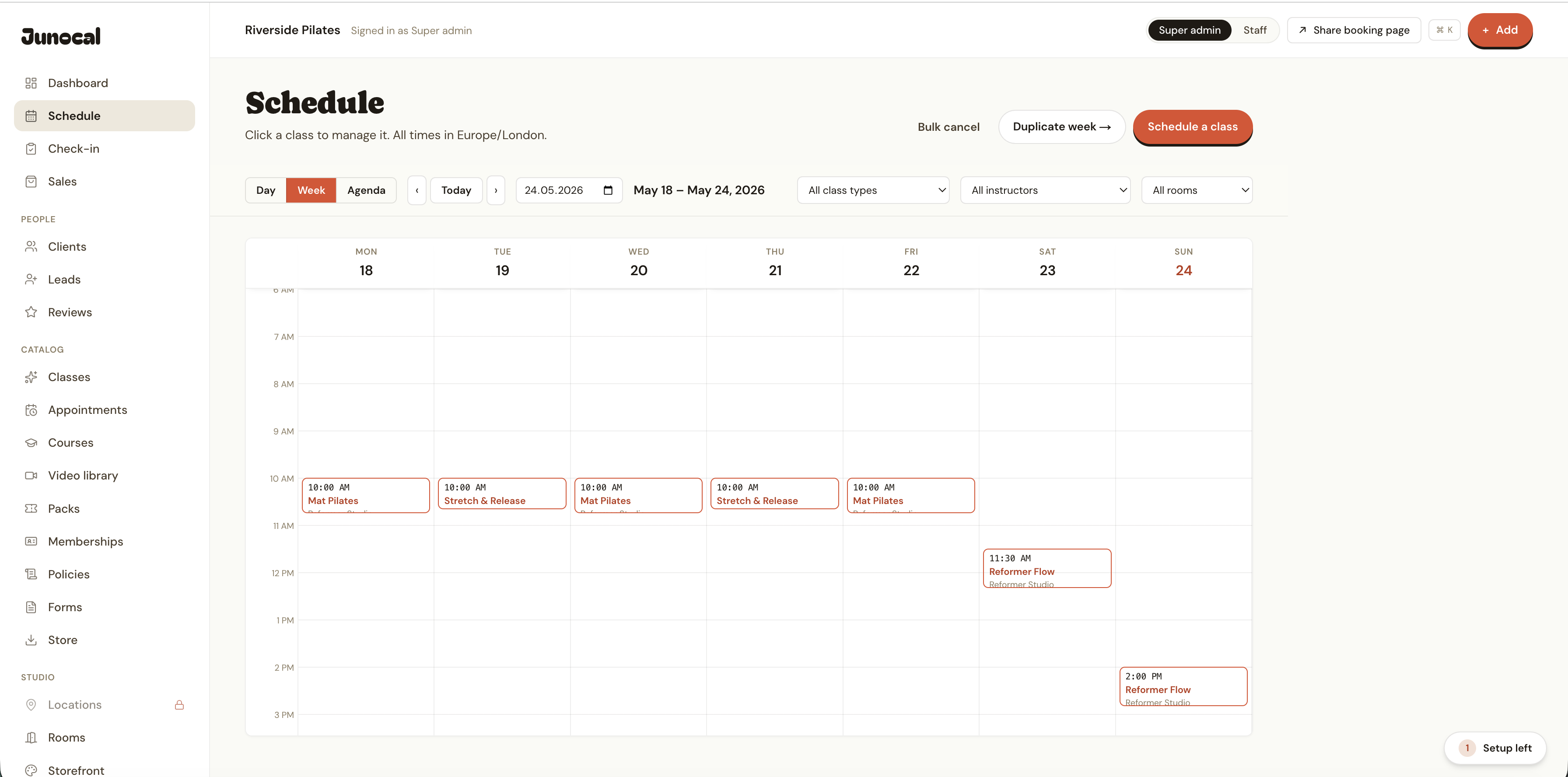Click the + Add button
The height and width of the screenshot is (777, 1568).
1500,30
